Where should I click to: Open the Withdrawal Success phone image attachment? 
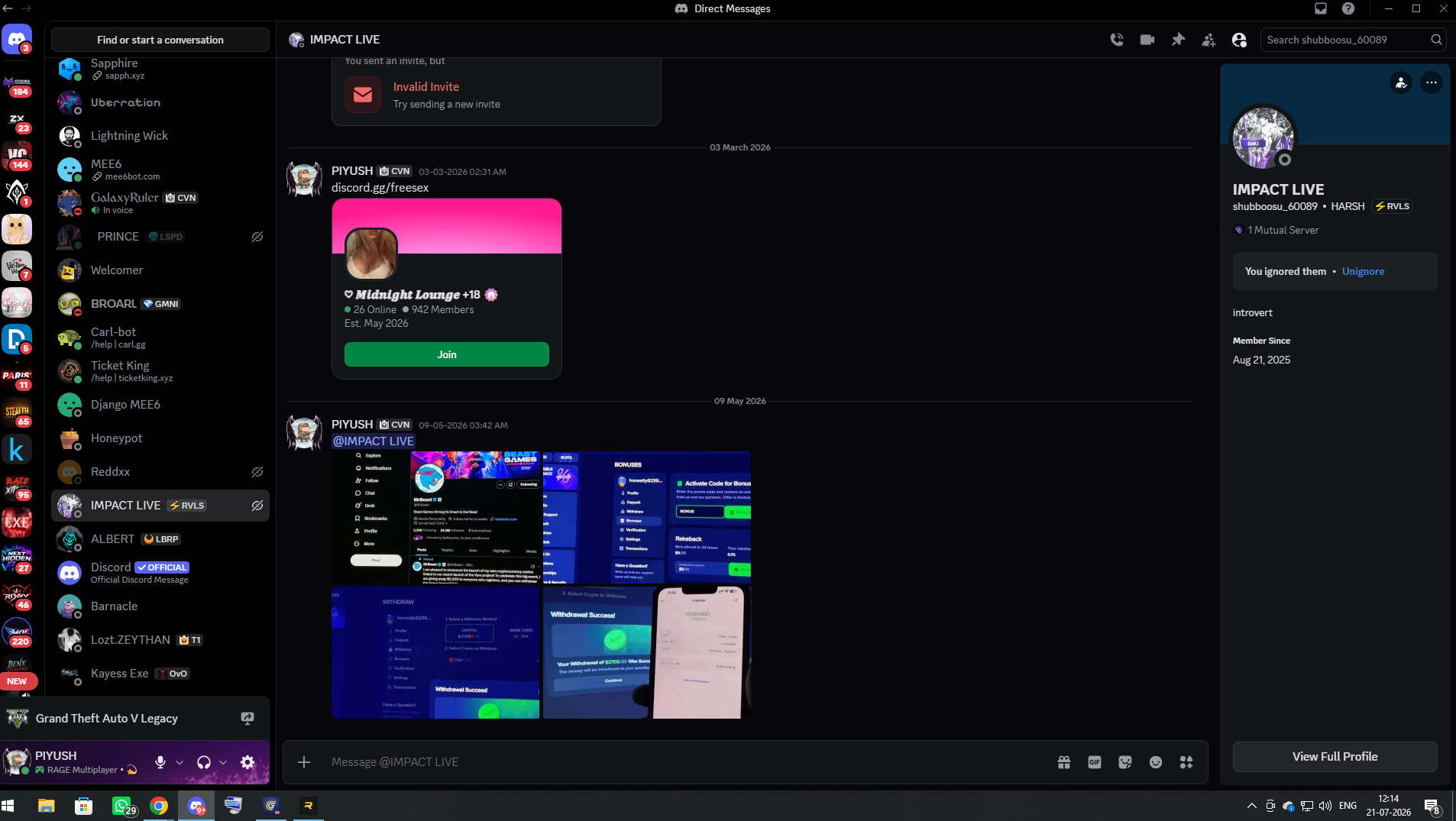647,652
